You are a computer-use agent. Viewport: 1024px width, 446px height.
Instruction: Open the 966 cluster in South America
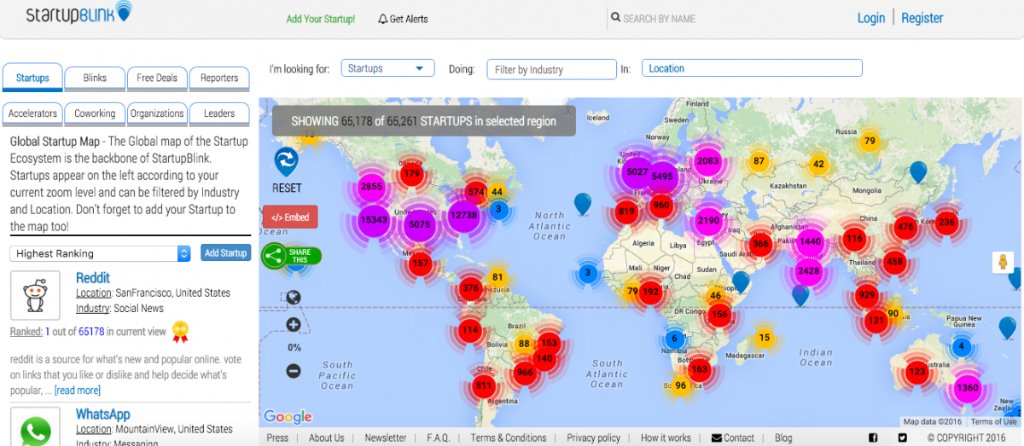(x=524, y=372)
